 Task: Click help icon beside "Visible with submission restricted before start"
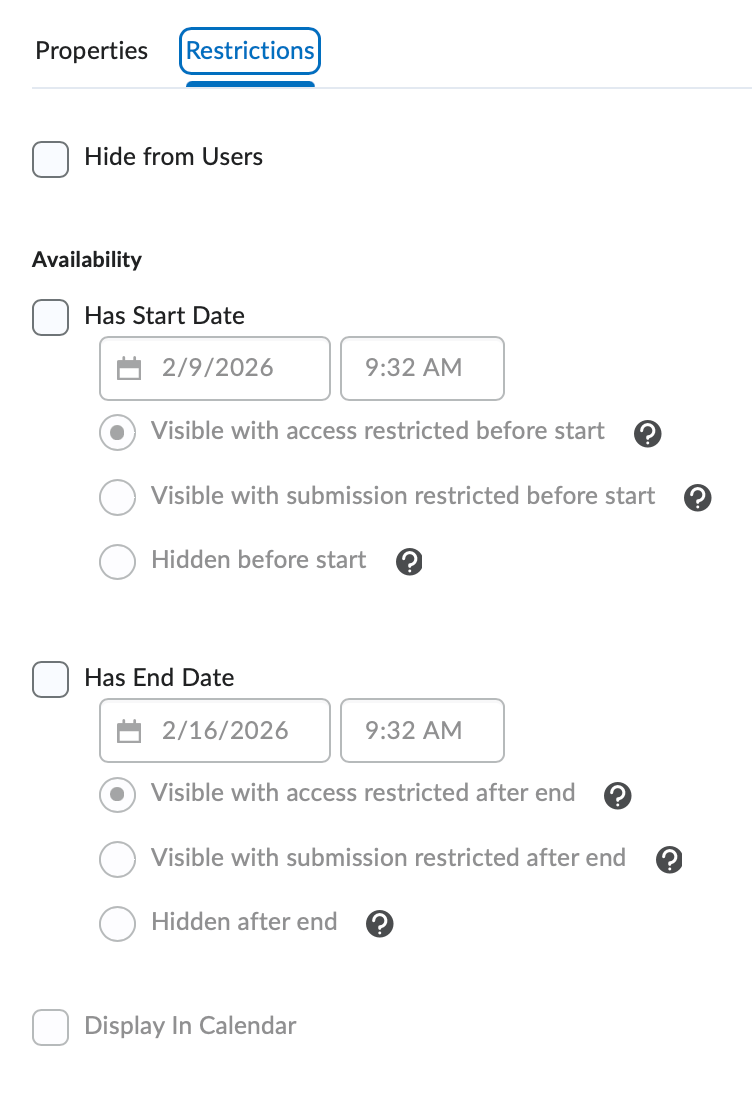click(x=697, y=497)
